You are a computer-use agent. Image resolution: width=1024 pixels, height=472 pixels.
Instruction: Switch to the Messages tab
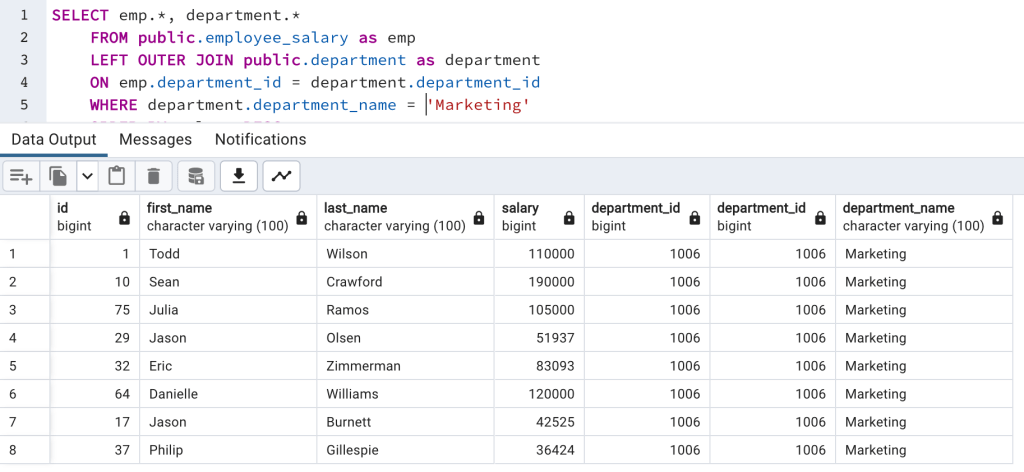[155, 139]
